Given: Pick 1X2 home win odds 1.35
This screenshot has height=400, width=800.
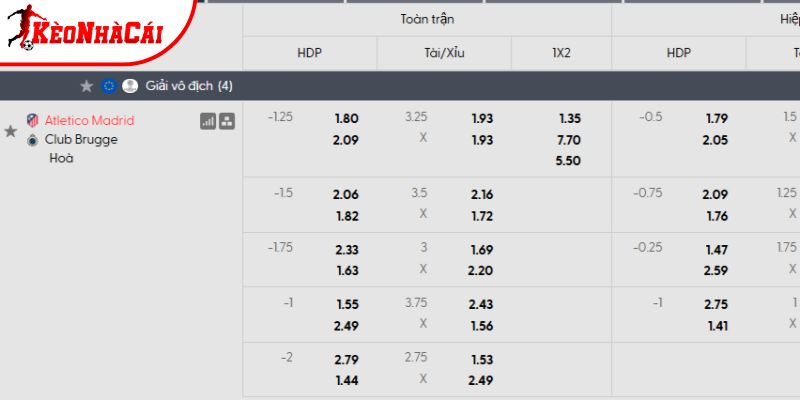Looking at the screenshot, I should (568, 118).
